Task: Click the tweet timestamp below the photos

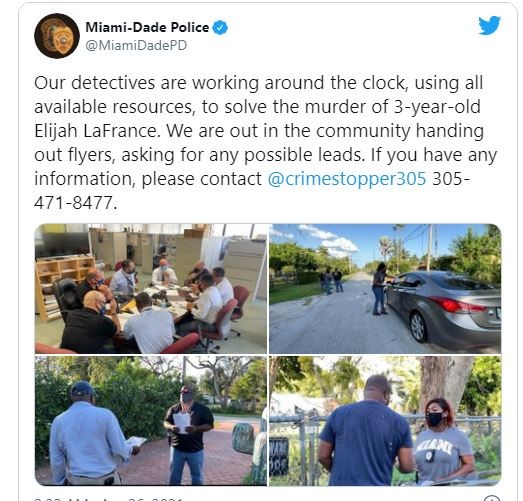Action: pyautogui.click(x=108, y=499)
